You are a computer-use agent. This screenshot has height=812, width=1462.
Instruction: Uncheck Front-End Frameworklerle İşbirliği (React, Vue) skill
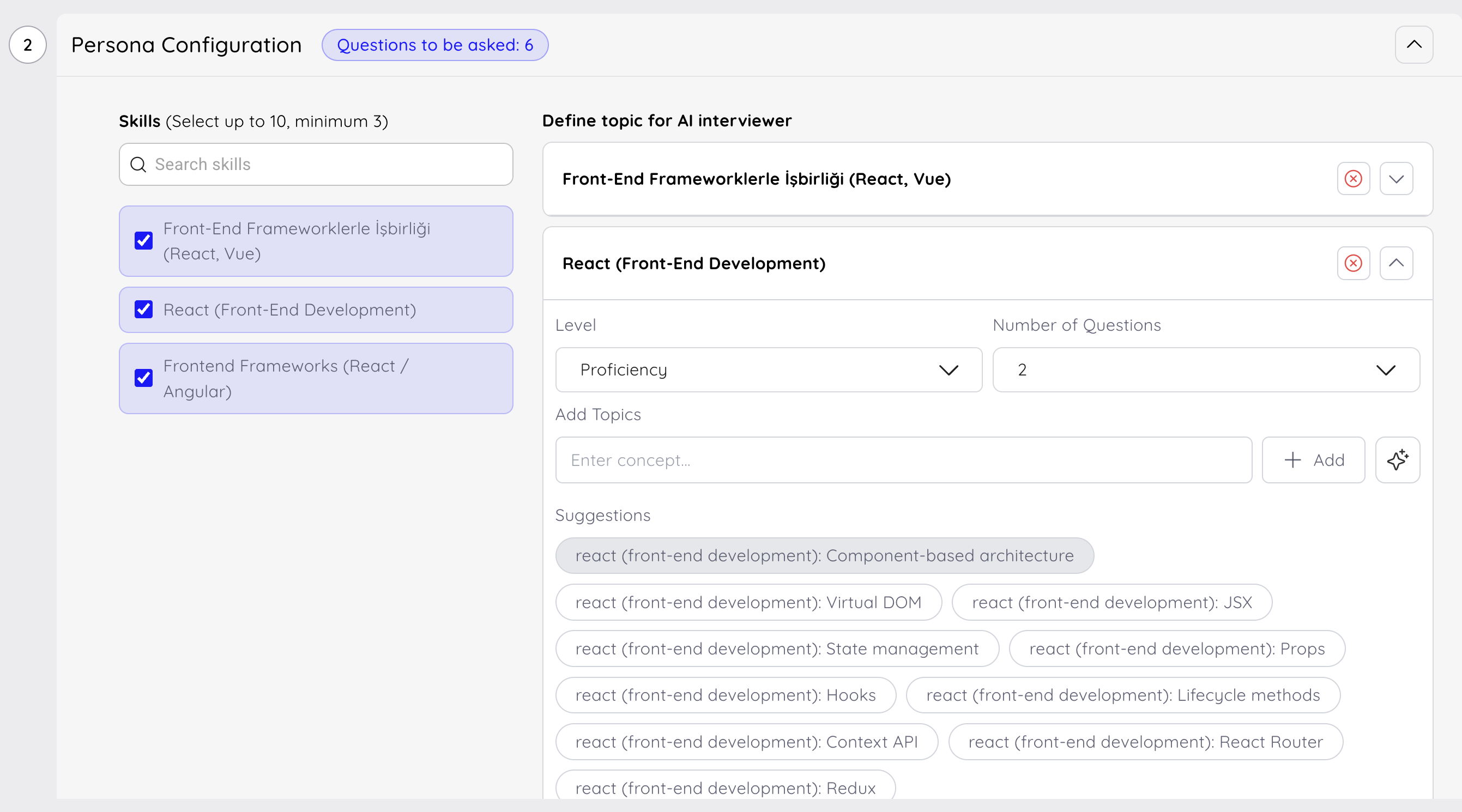click(x=143, y=240)
